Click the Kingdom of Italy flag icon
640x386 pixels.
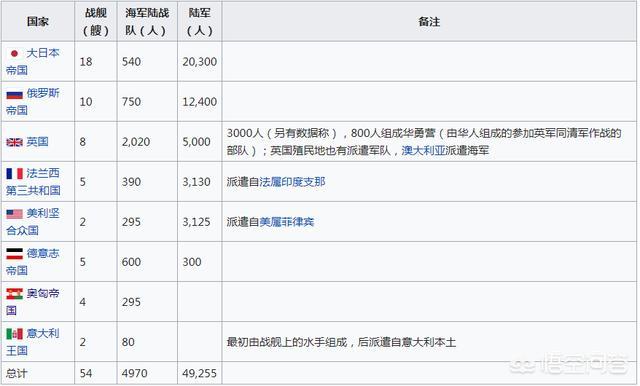[x=14, y=334]
